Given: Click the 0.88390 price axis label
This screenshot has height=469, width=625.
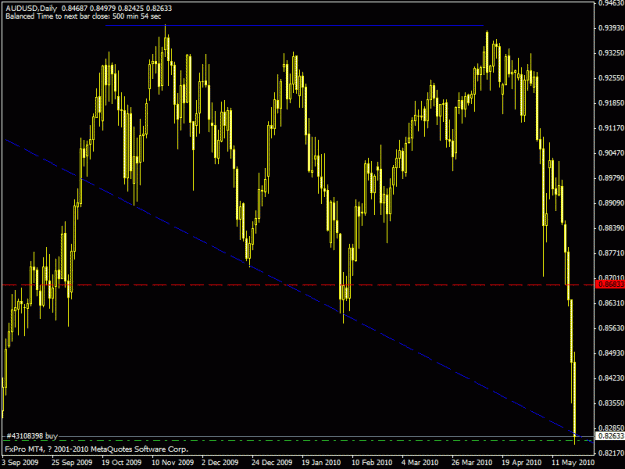Looking at the screenshot, I should (x=611, y=228).
